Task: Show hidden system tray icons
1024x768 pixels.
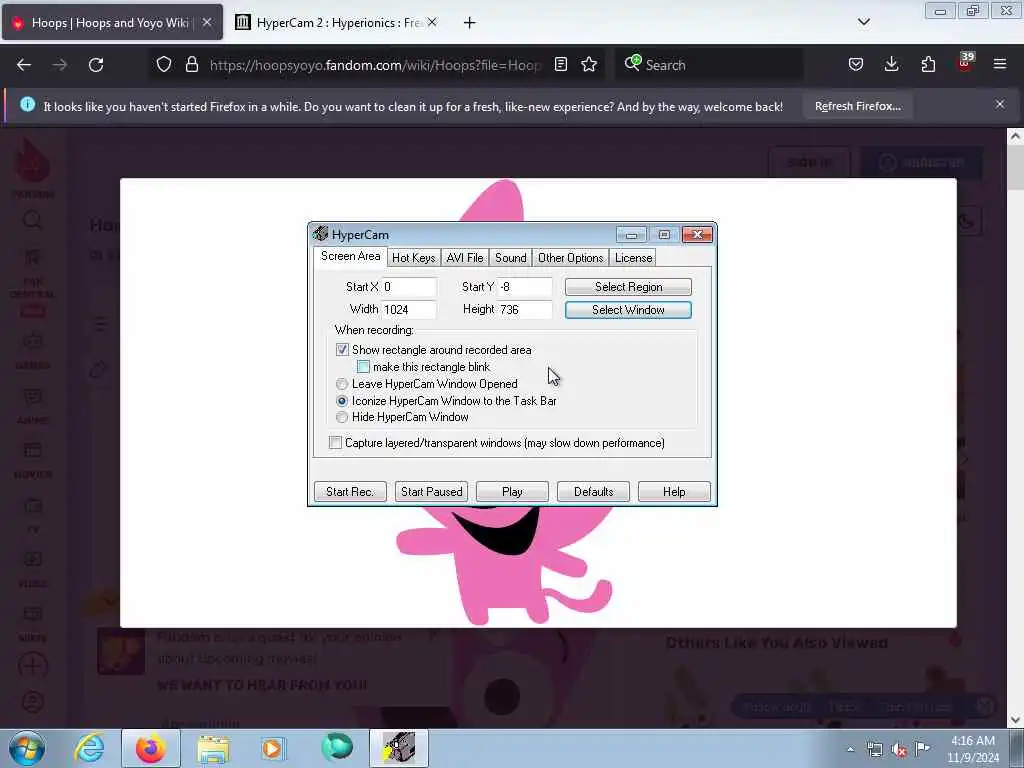Action: (850, 750)
